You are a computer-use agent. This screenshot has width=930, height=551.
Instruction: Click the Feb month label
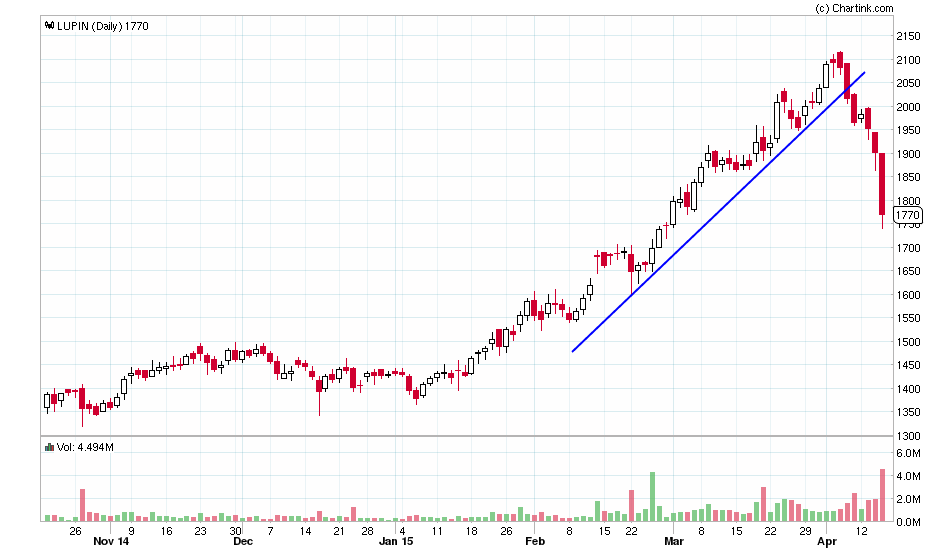[534, 541]
